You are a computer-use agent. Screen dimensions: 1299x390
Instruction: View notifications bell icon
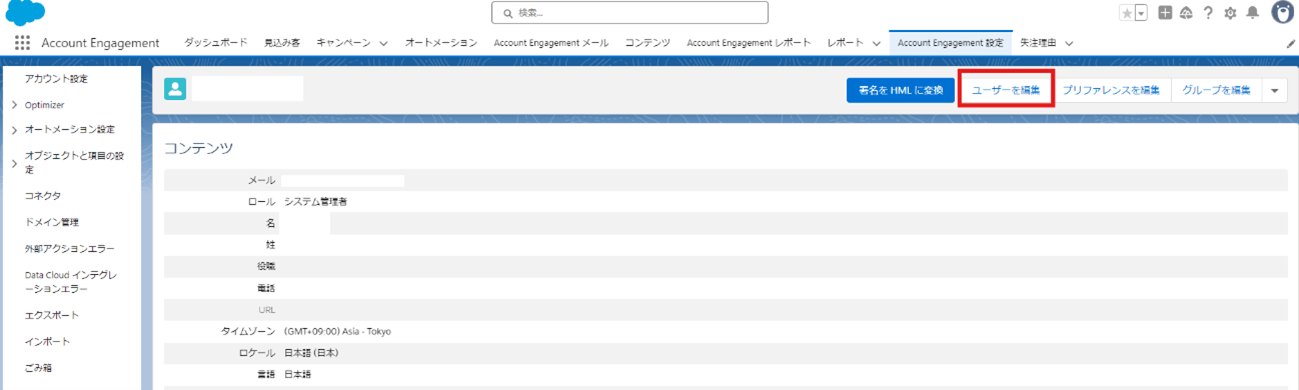(1252, 13)
